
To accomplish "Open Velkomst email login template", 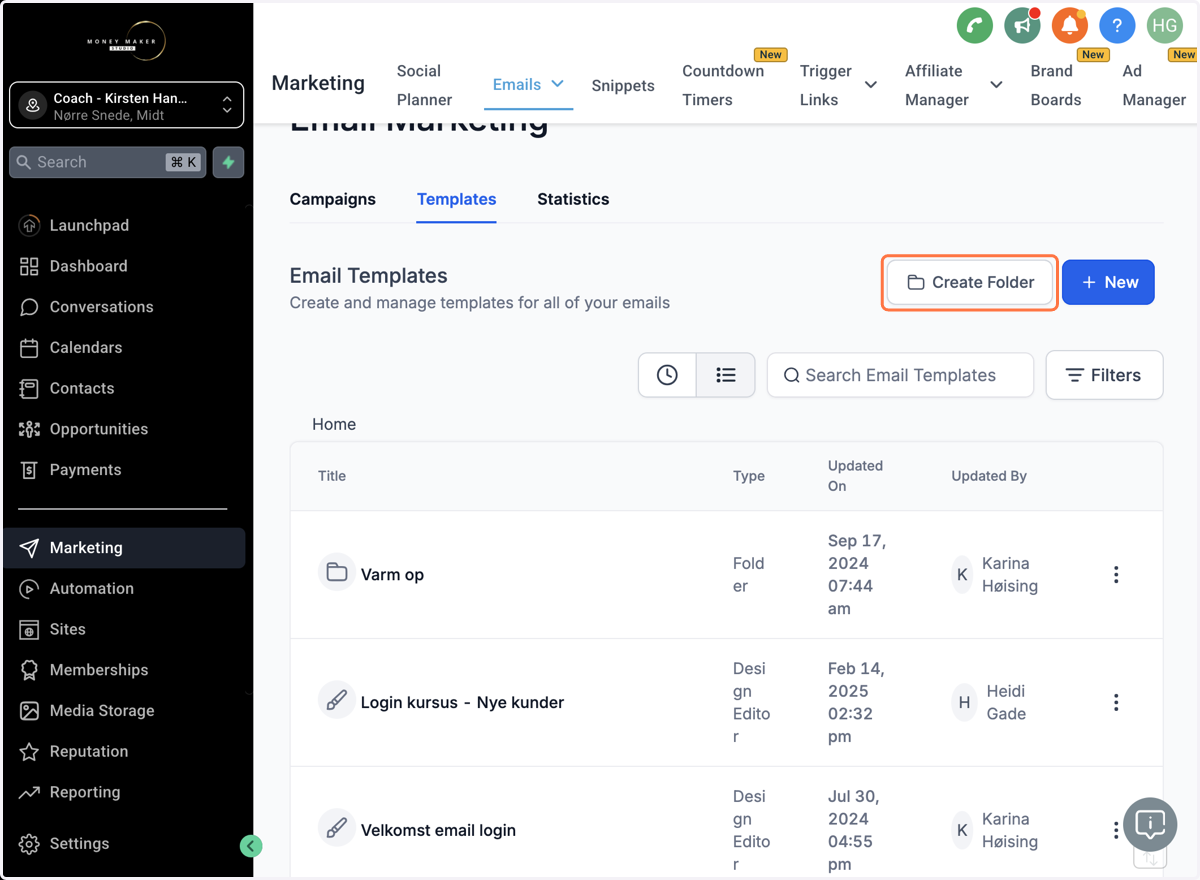I will click(438, 830).
